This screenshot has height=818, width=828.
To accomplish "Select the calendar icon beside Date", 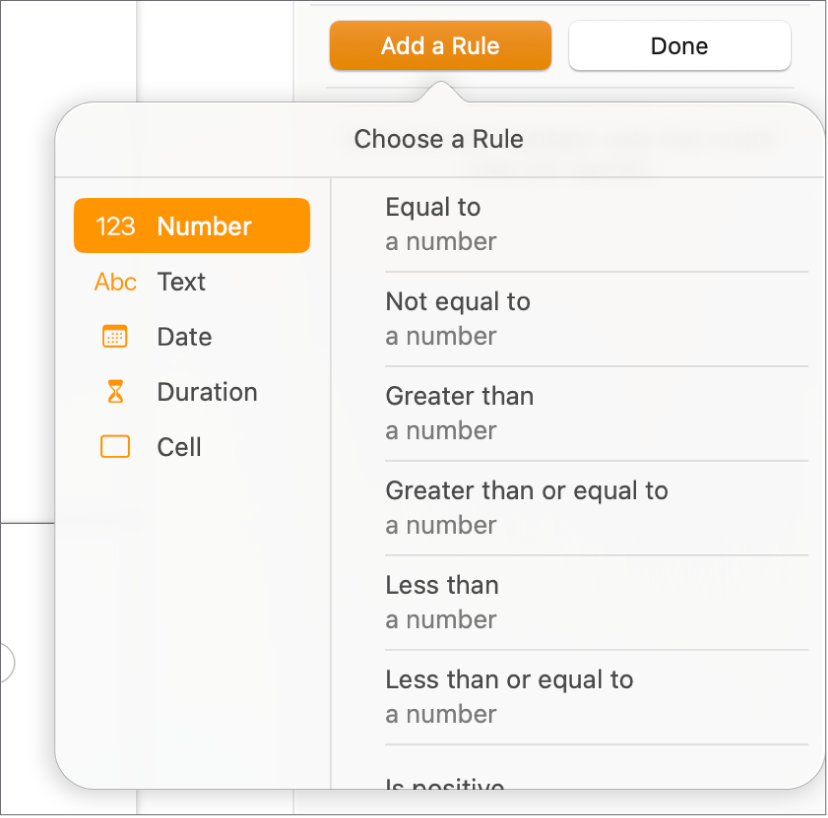I will [x=114, y=337].
